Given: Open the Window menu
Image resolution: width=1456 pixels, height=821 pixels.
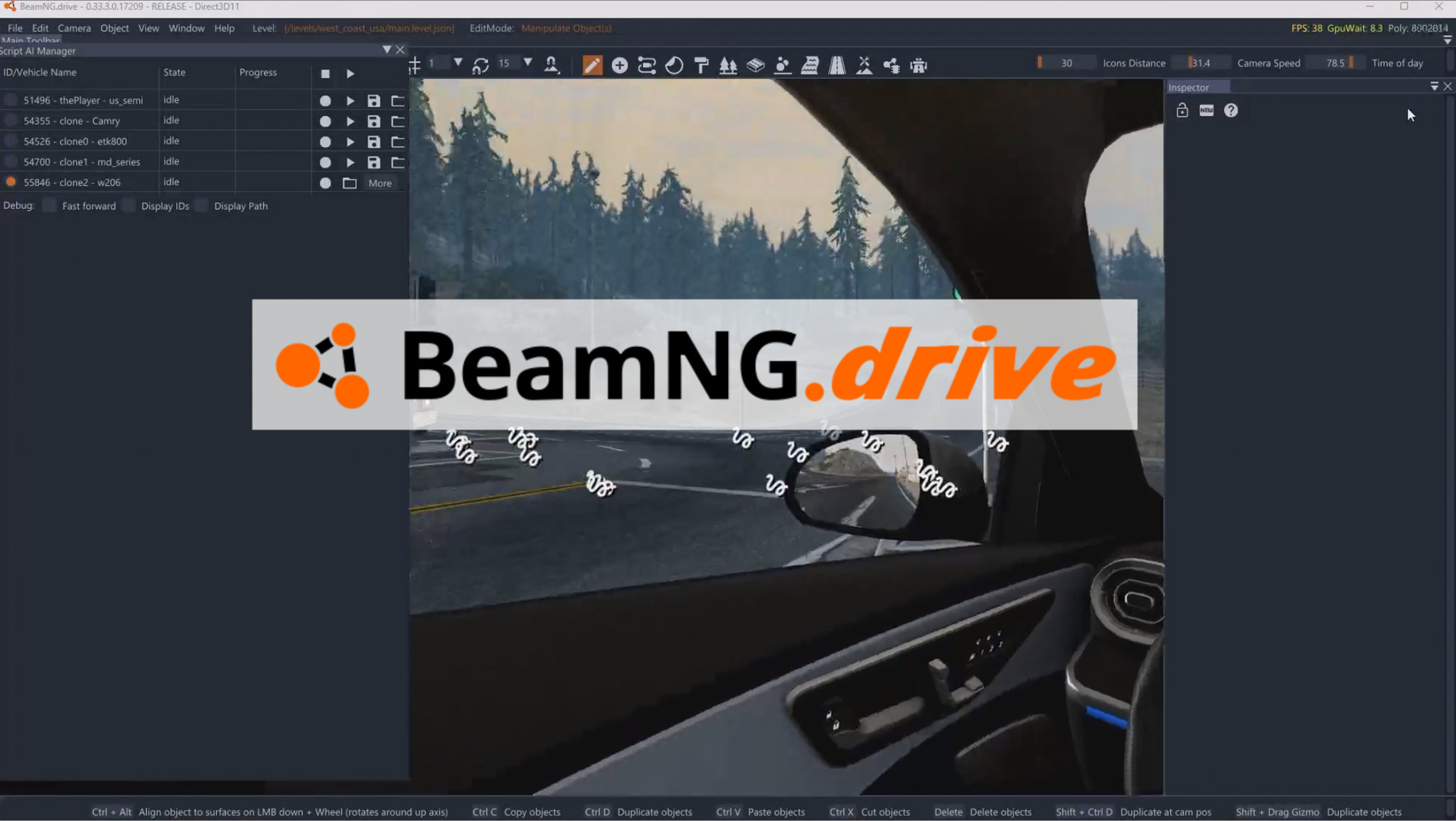Looking at the screenshot, I should coord(186,28).
